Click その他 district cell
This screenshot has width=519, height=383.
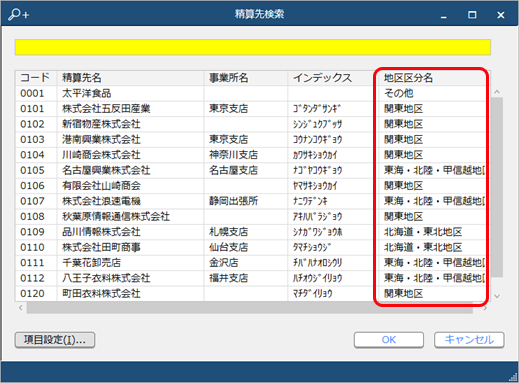pos(432,93)
